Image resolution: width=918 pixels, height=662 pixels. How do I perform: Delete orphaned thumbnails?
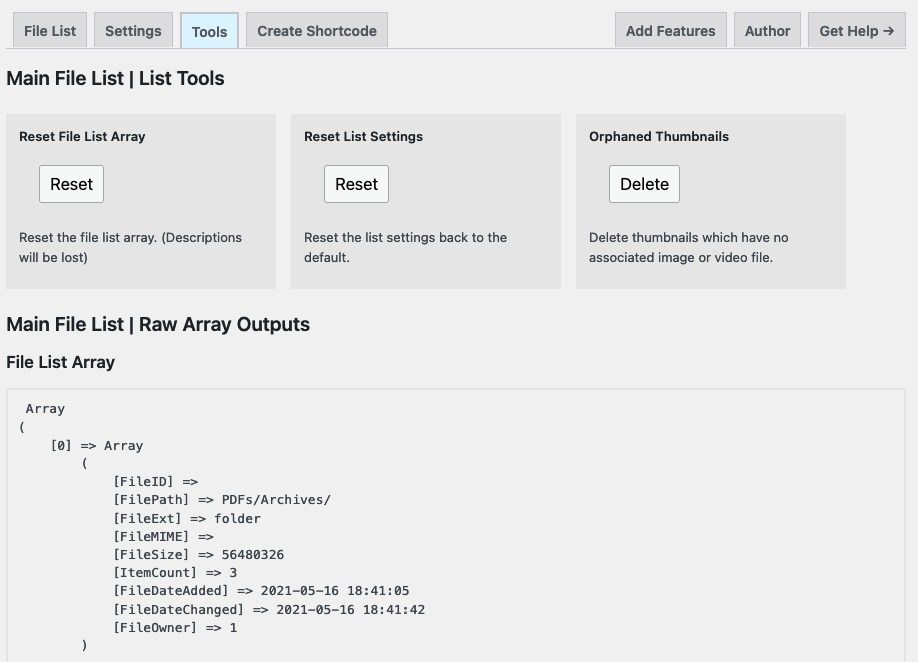pyautogui.click(x=644, y=184)
